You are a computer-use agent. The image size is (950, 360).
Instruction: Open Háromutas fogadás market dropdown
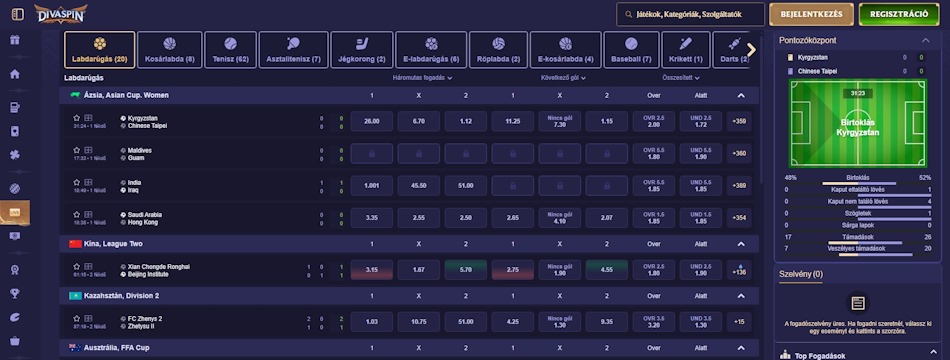422,78
